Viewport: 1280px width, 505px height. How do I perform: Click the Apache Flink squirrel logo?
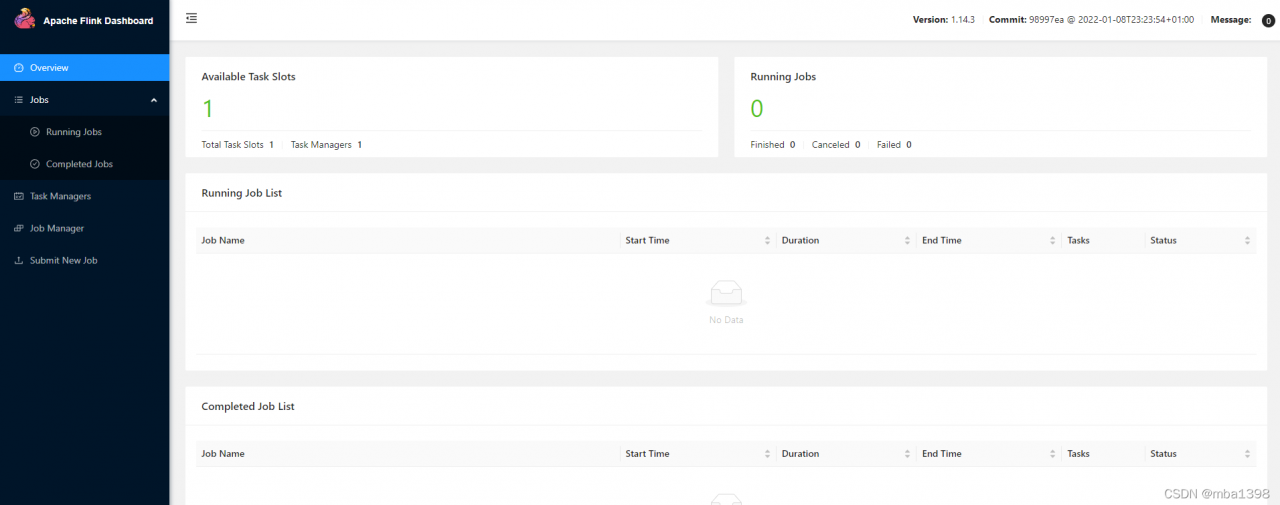(x=24, y=19)
